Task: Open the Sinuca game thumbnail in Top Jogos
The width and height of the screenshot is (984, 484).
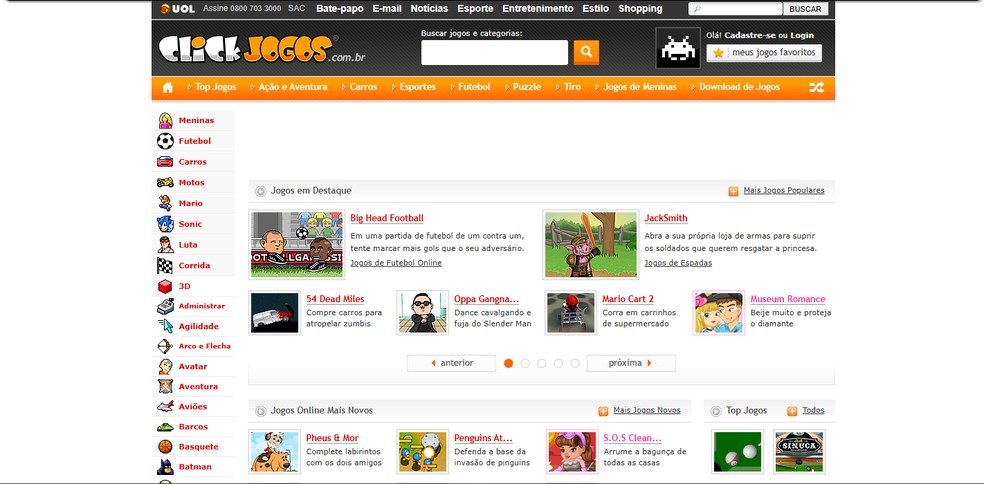Action: [799, 452]
